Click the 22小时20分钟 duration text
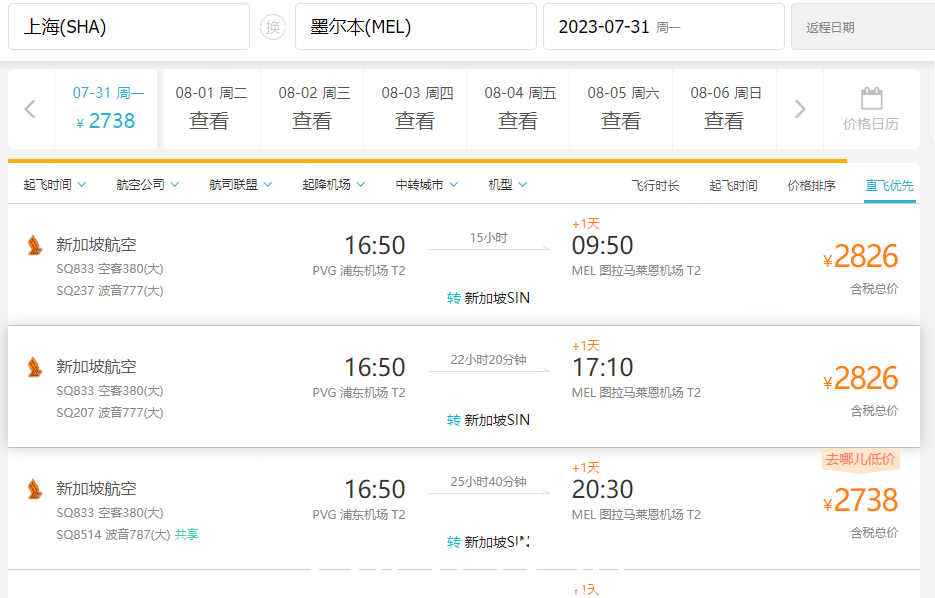This screenshot has height=598, width=935. pyautogui.click(x=488, y=360)
